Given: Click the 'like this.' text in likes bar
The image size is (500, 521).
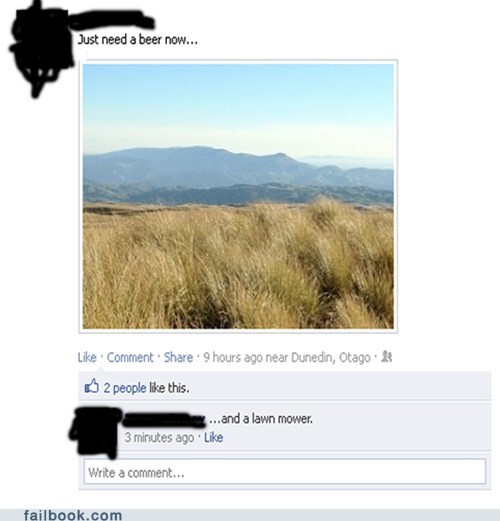Looking at the screenshot, I should coord(169,388).
